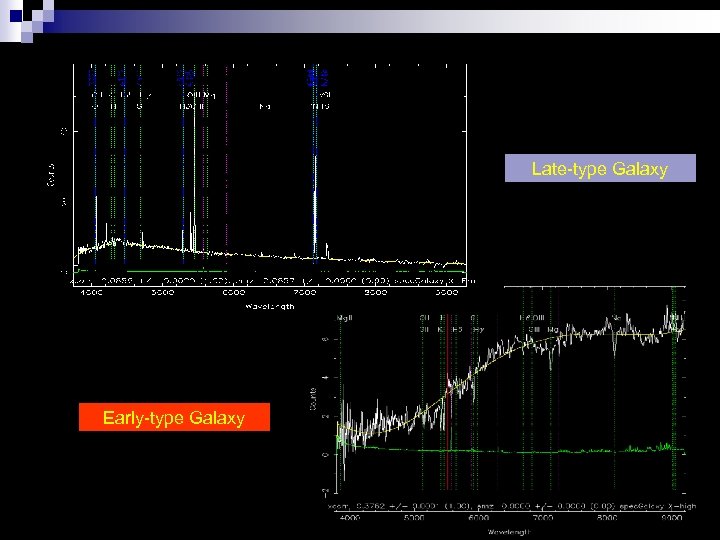This screenshot has height=540, width=720.
Task: Select the 9000 tick of bottom spectrum
Action: point(671,518)
